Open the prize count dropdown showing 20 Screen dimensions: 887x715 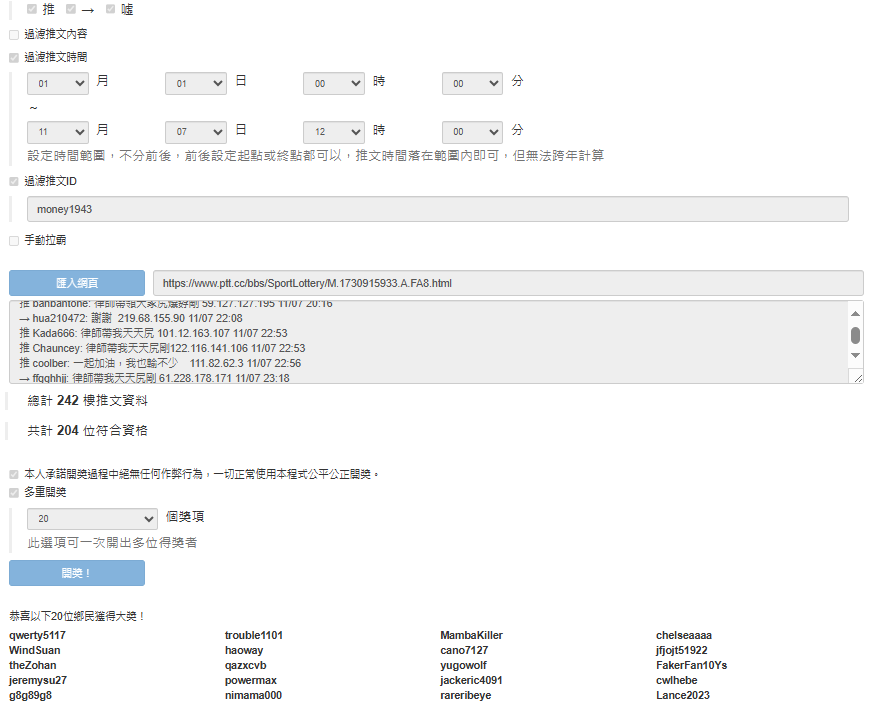[x=92, y=519]
